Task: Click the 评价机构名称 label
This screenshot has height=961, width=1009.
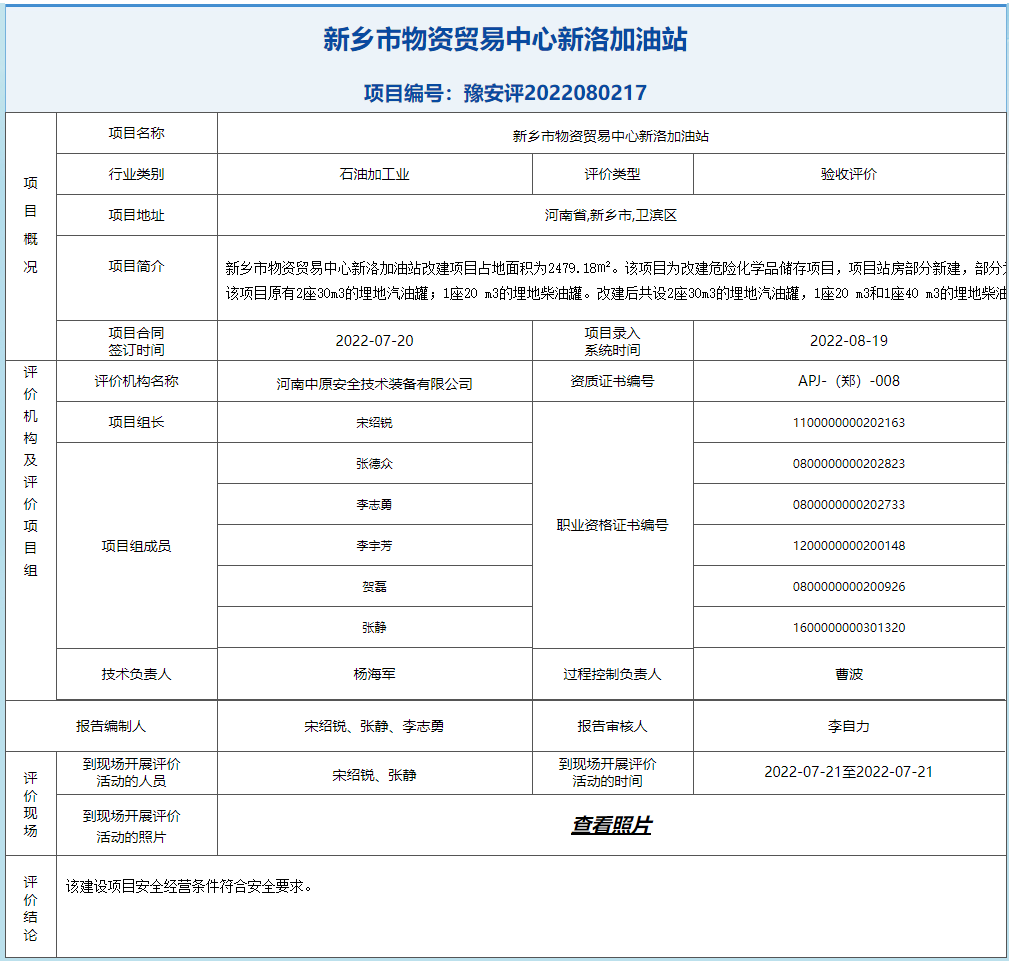Action: point(136,381)
